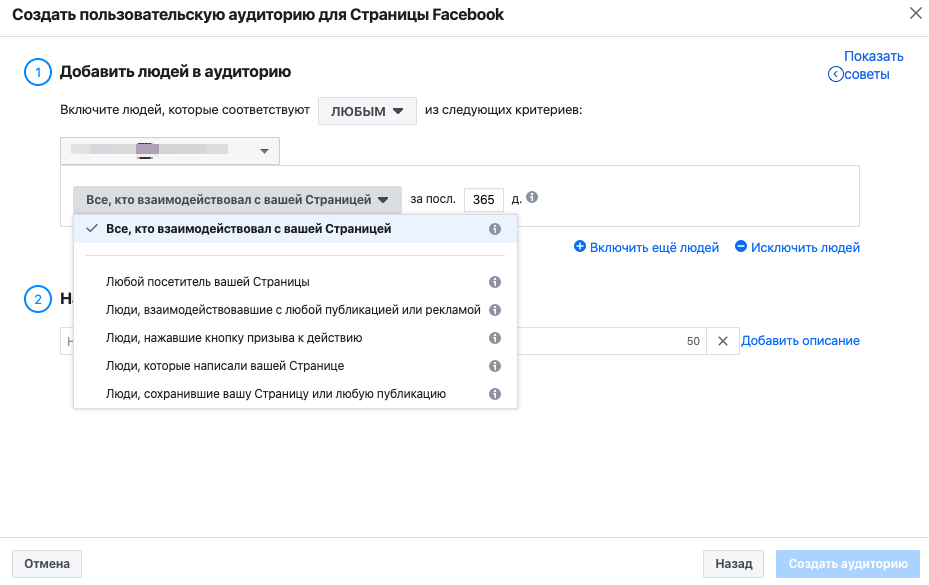Image resolution: width=929 pixels, height=585 pixels.
Task: Click 'Исключить людей' link
Action: click(x=797, y=247)
